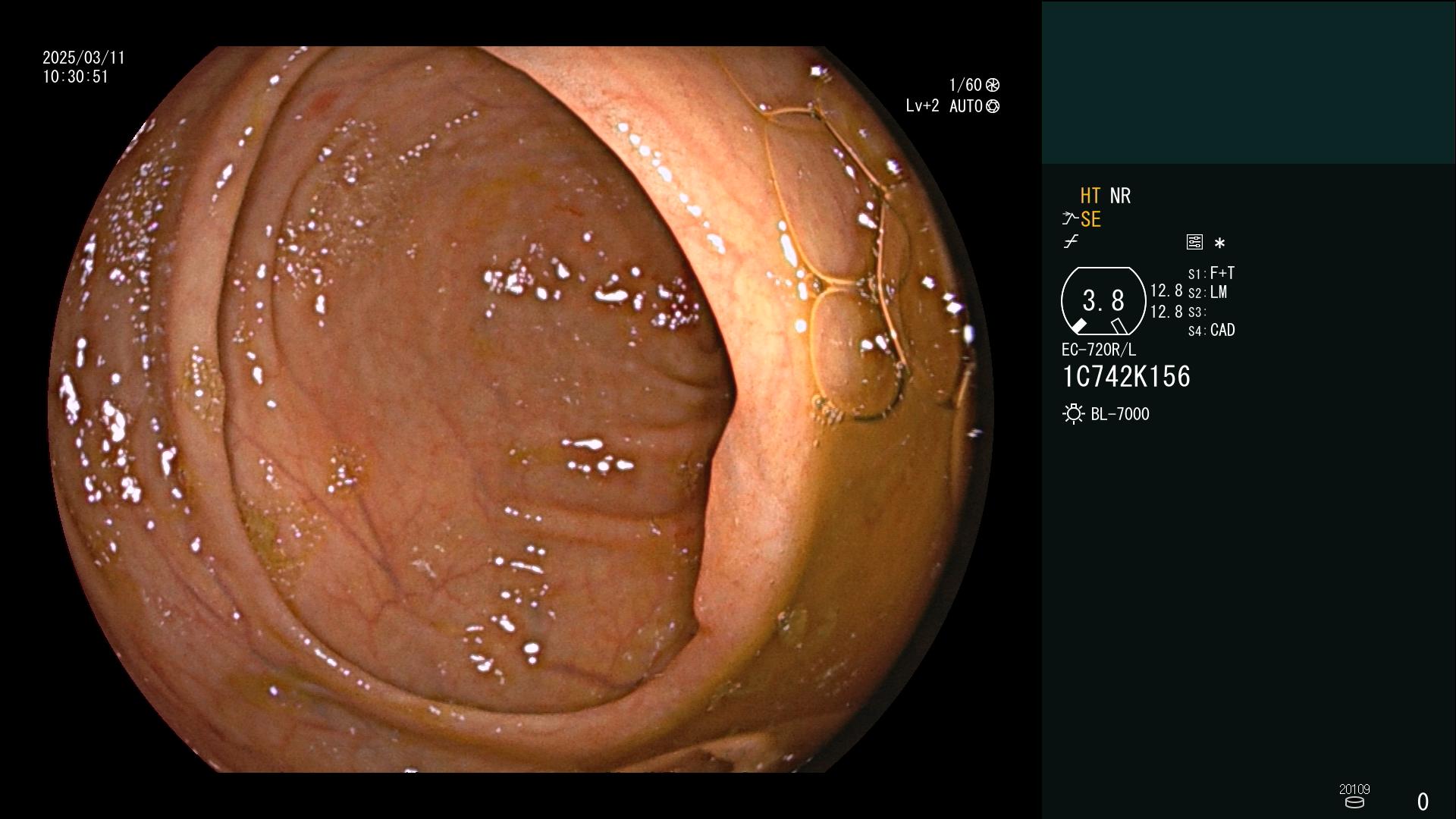Click the live endoscopic video image
This screenshot has height=819, width=1456.
tap(520, 409)
